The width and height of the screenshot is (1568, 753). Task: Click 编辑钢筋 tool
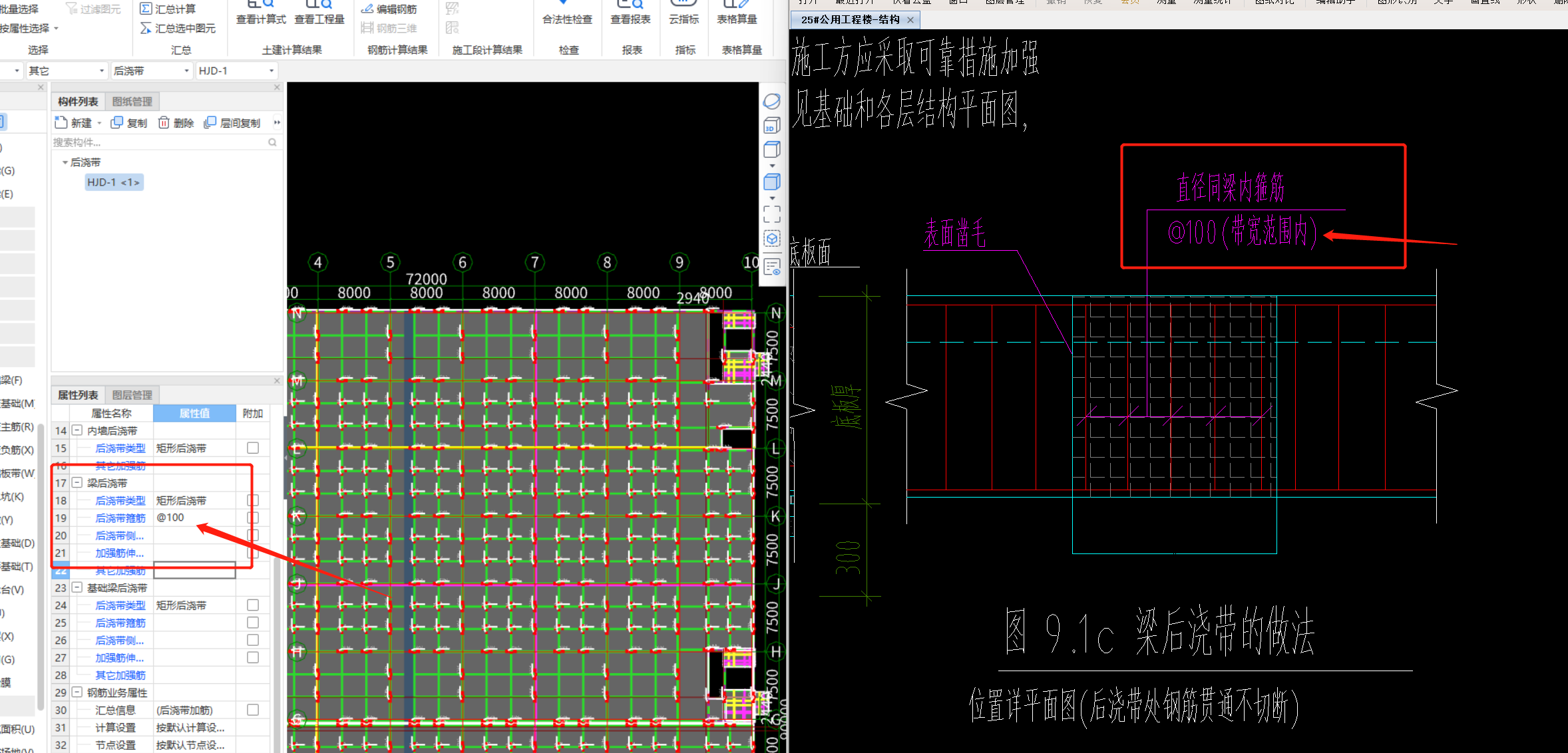pos(389,9)
